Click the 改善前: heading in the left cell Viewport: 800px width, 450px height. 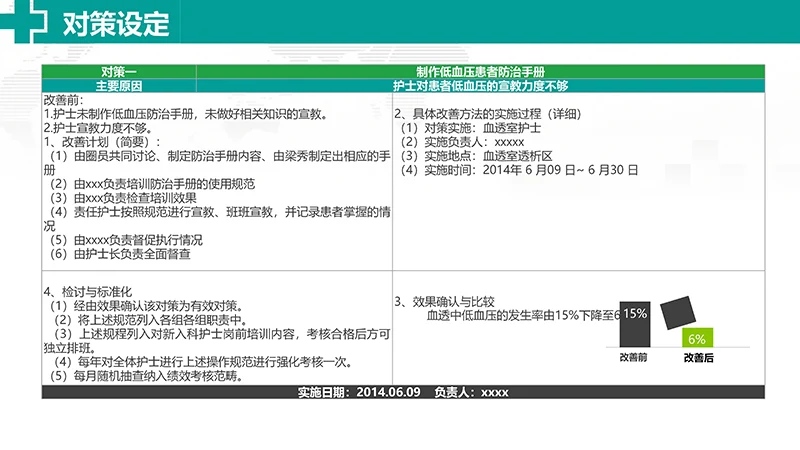tap(63, 101)
